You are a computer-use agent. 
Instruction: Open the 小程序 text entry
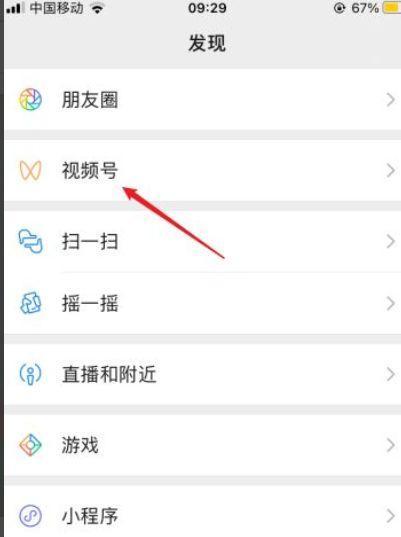pos(90,516)
